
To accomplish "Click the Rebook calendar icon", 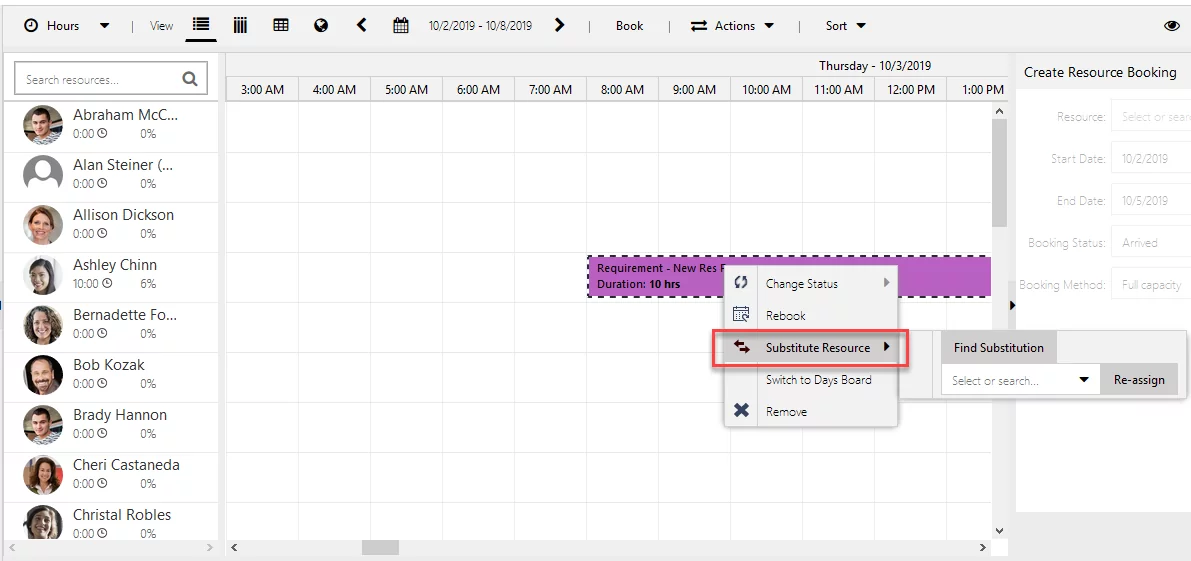I will pos(741,314).
